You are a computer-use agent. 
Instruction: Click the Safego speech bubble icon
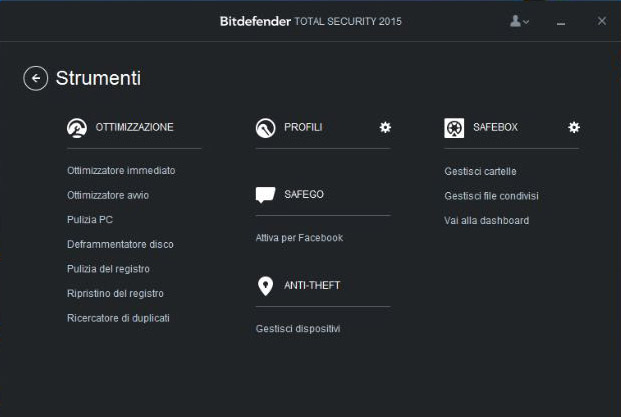point(265,194)
